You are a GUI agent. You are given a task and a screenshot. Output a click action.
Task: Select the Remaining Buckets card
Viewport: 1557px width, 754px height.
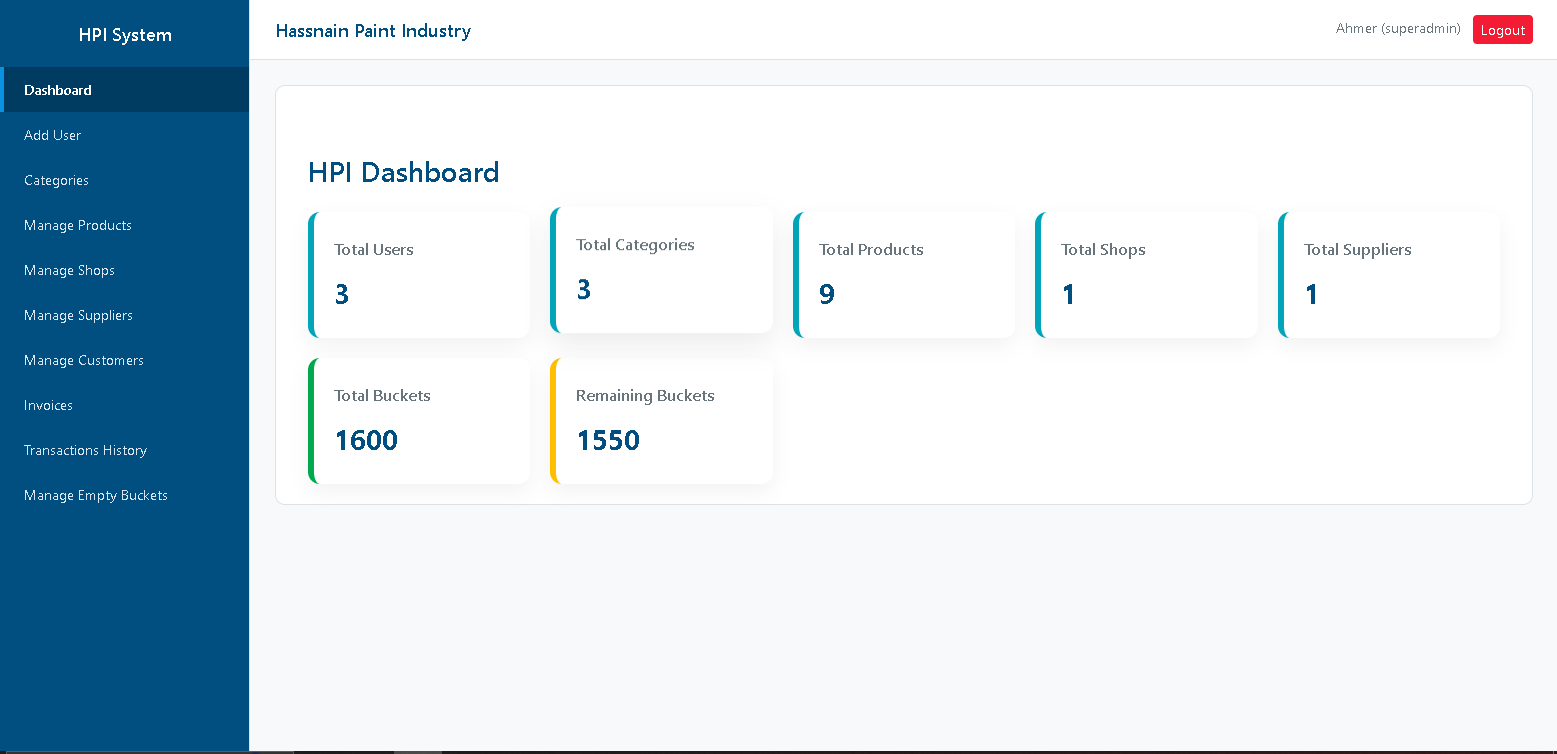pos(662,420)
